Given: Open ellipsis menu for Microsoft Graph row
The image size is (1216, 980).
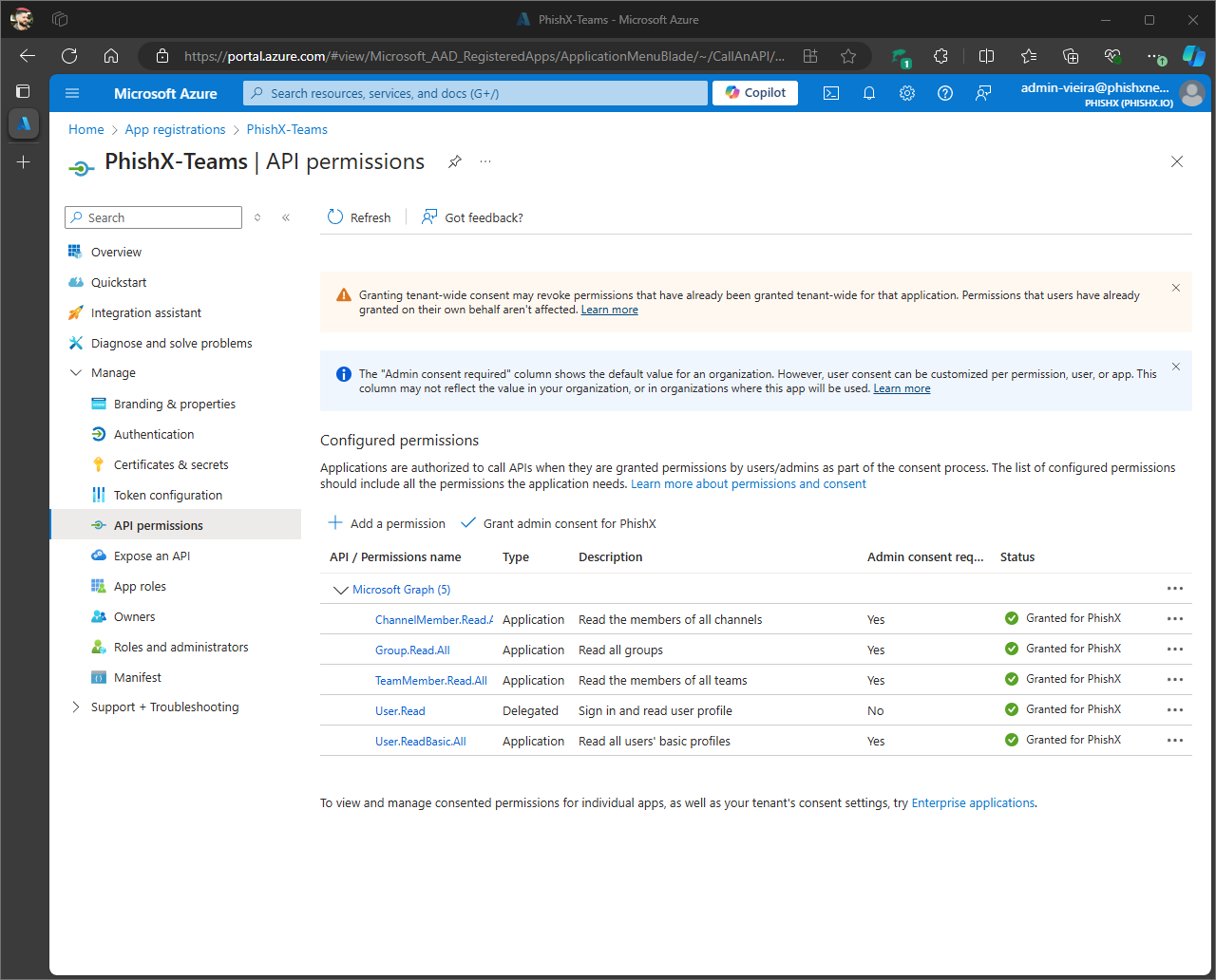Looking at the screenshot, I should point(1175,589).
